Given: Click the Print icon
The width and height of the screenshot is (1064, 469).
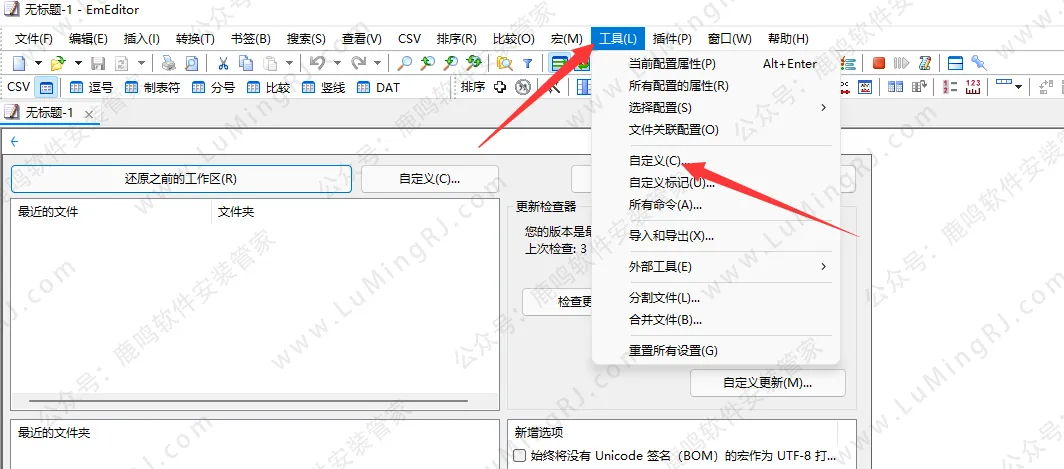Looking at the screenshot, I should [168, 64].
